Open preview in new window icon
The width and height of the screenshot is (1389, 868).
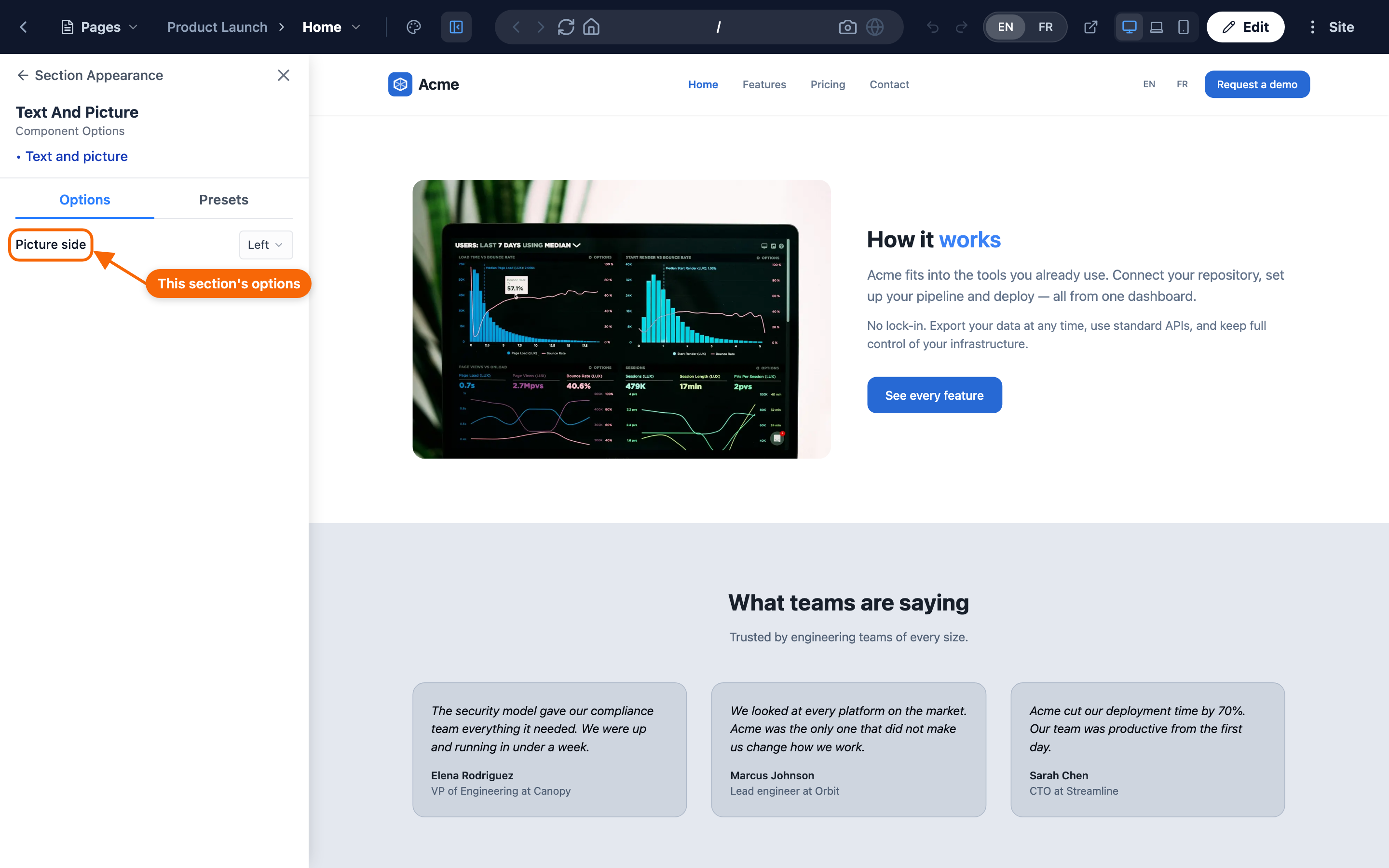[x=1090, y=27]
